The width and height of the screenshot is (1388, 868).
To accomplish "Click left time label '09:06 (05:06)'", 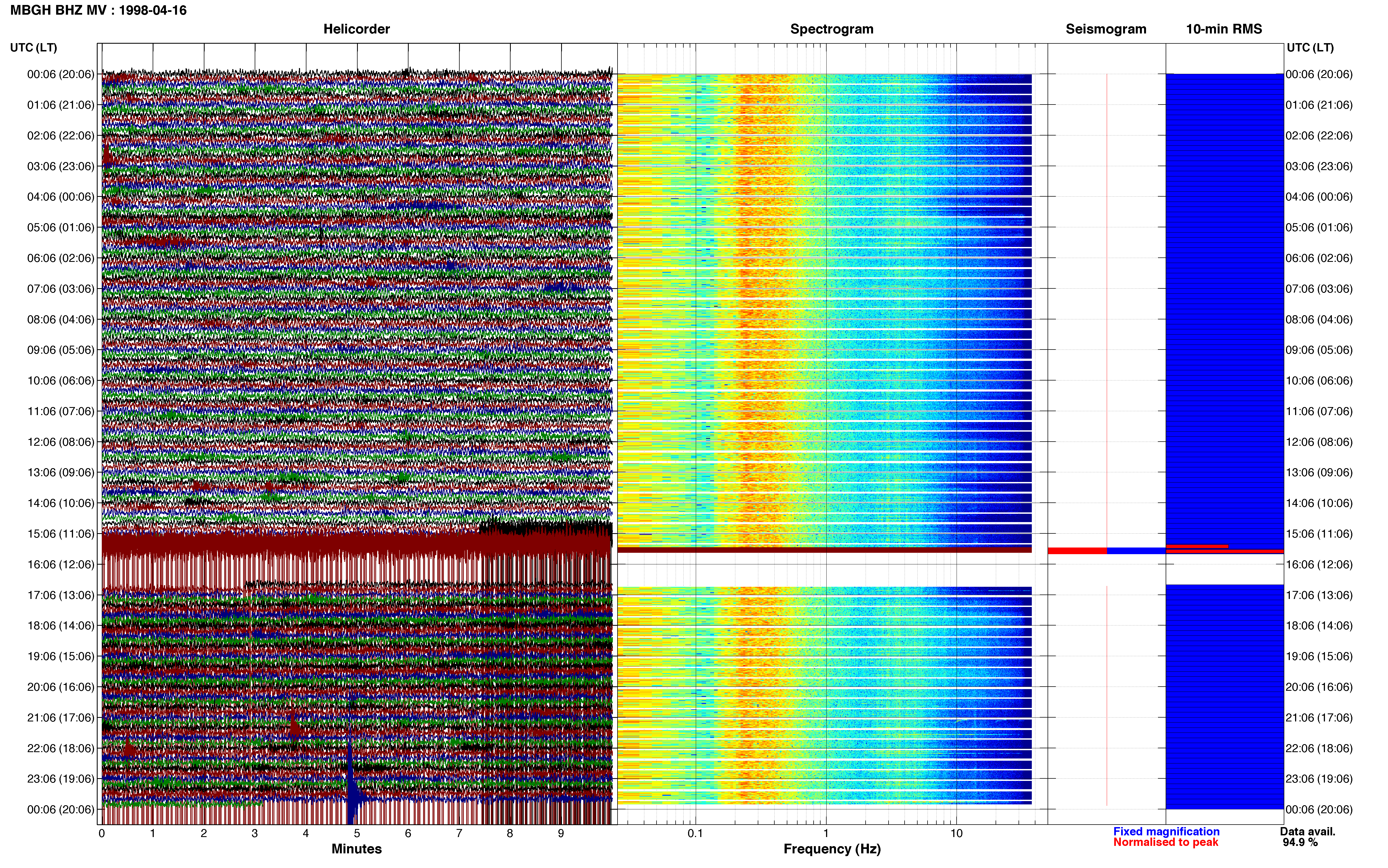I will point(60,350).
